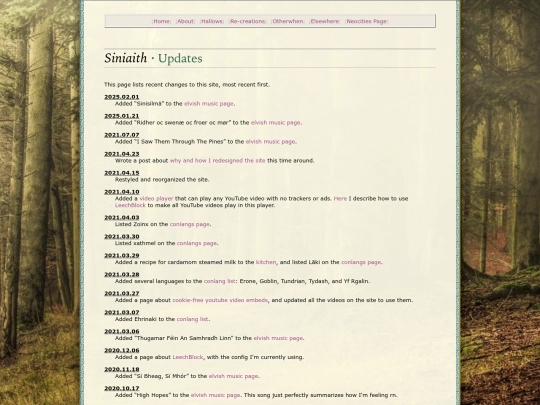
Task: Click the 'Here' link about YouTube usage
Action: click(x=340, y=198)
